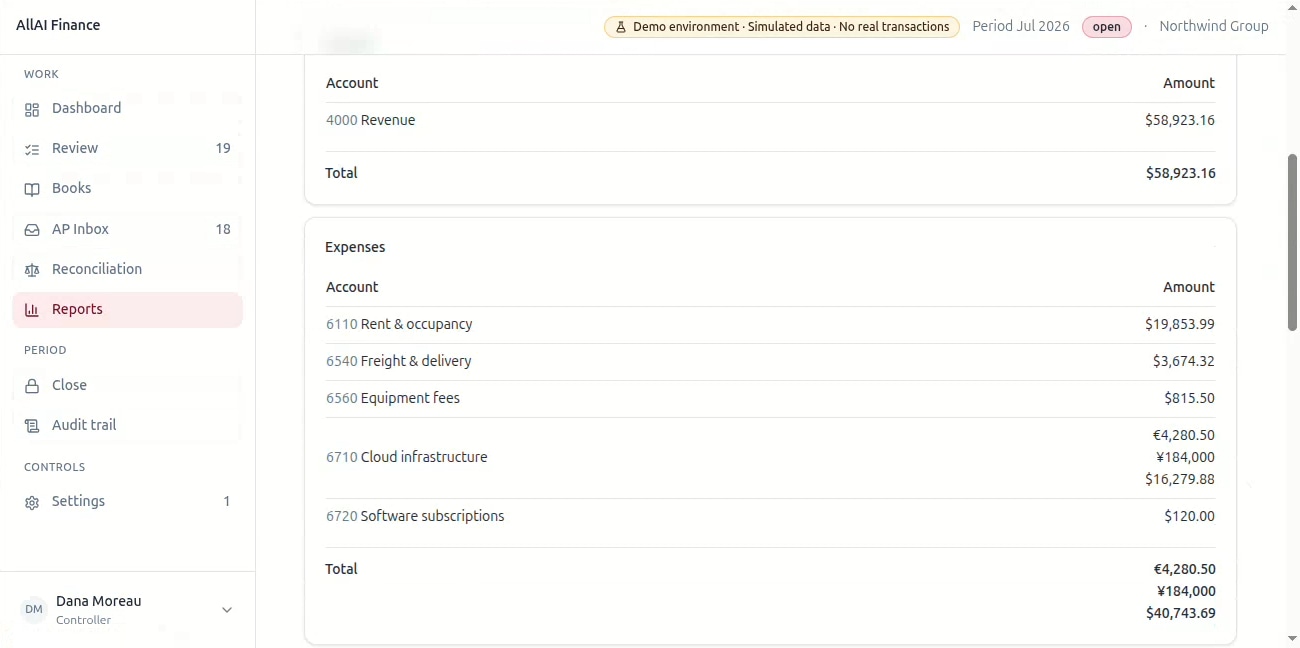The height and width of the screenshot is (648, 1300).
Task: Click the Revenue amount $58,923.16 in account row
Action: tap(1180, 120)
